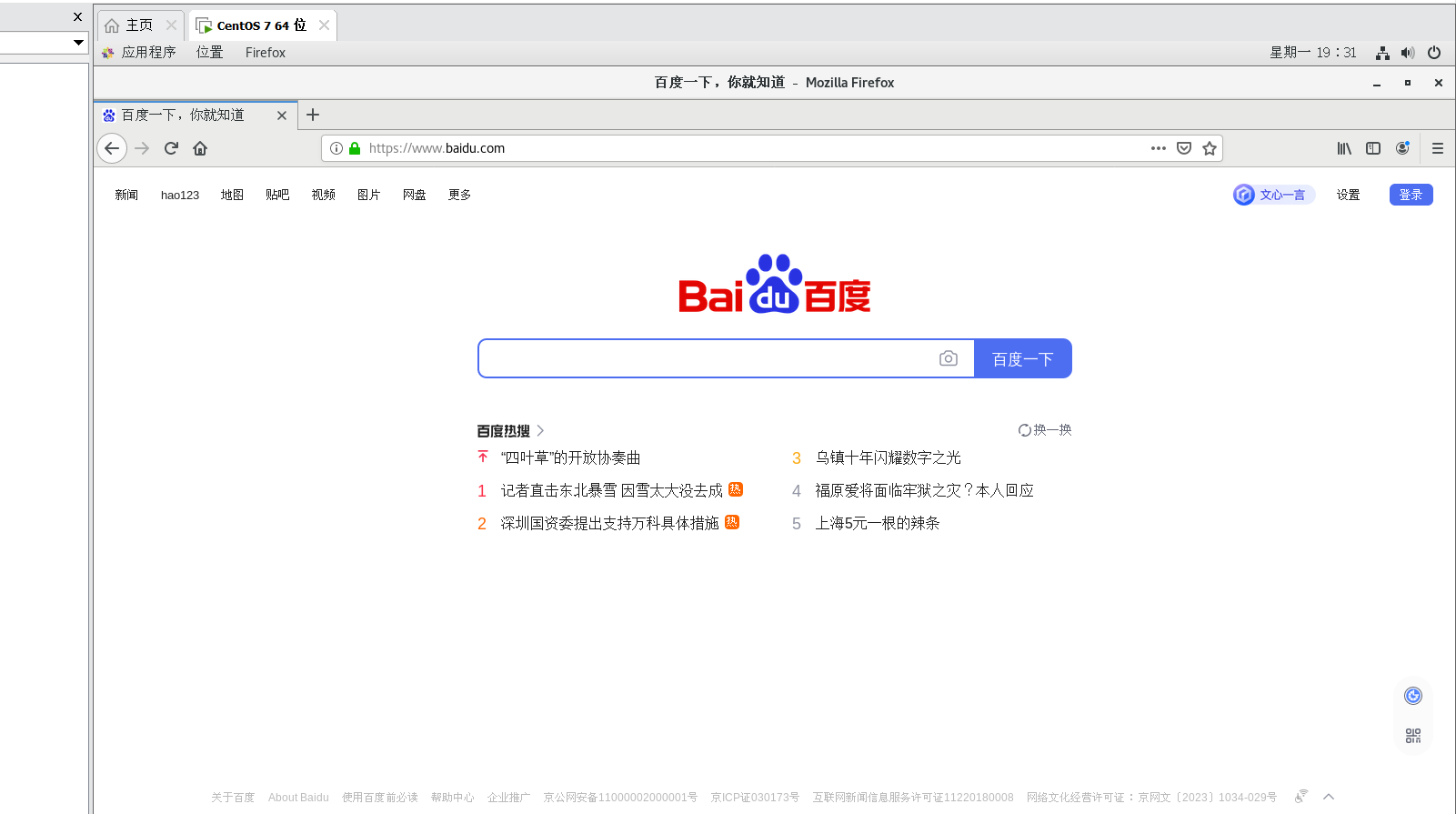Open a new Firefox tab with plus button

click(x=313, y=115)
